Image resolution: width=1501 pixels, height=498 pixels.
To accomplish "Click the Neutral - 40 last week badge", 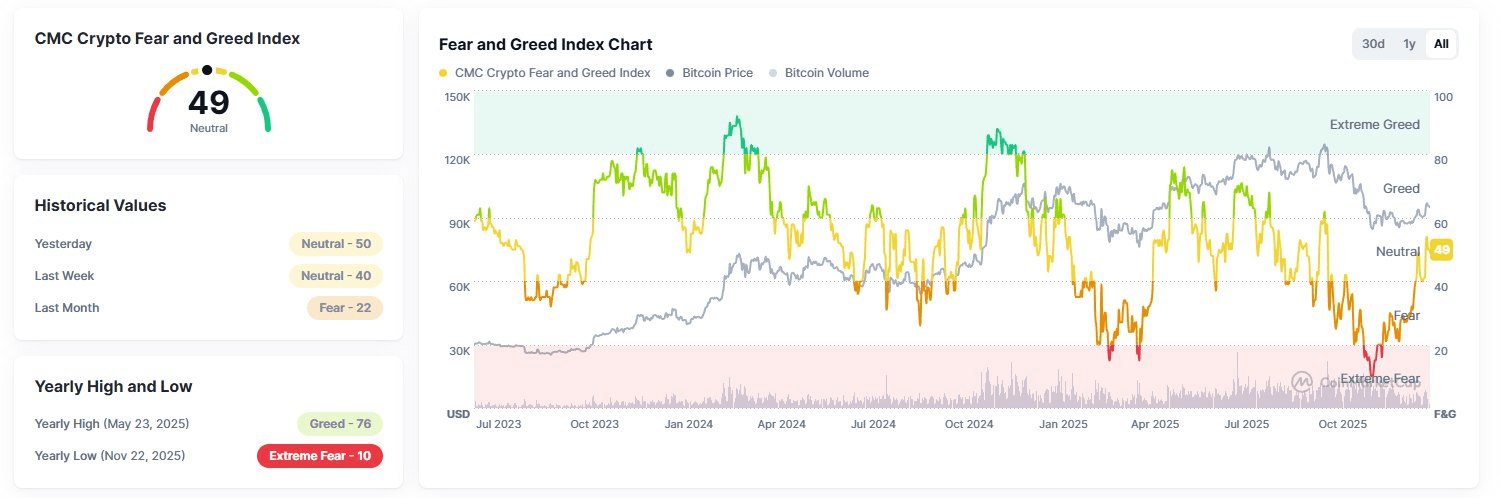I will tap(336, 276).
